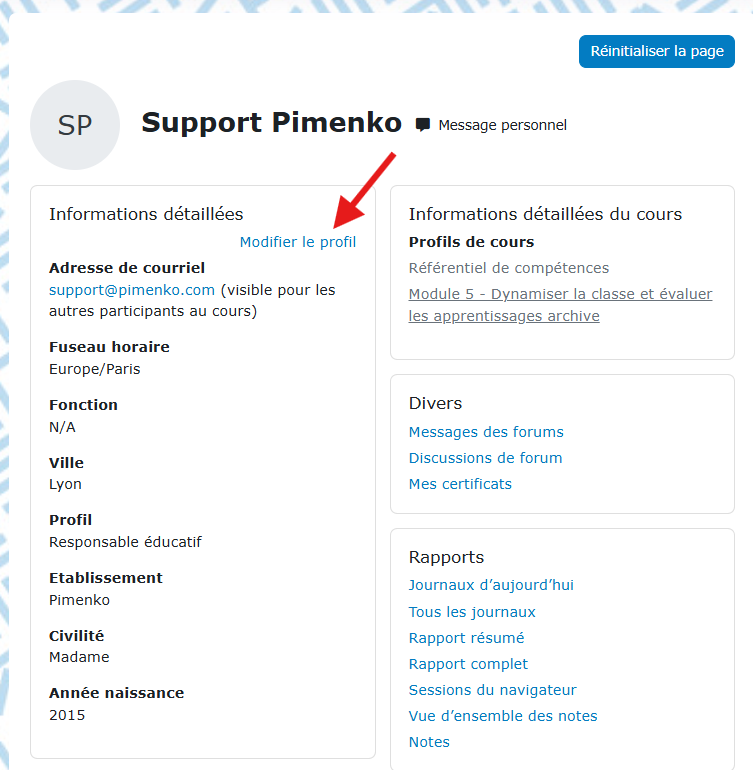This screenshot has height=770, width=753.
Task: Open Vue d'ensemble des notes
Action: tap(503, 716)
